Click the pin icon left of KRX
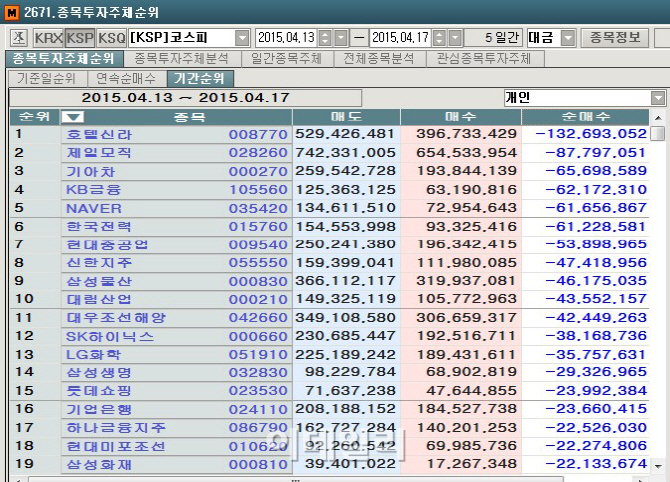 pos(18,38)
